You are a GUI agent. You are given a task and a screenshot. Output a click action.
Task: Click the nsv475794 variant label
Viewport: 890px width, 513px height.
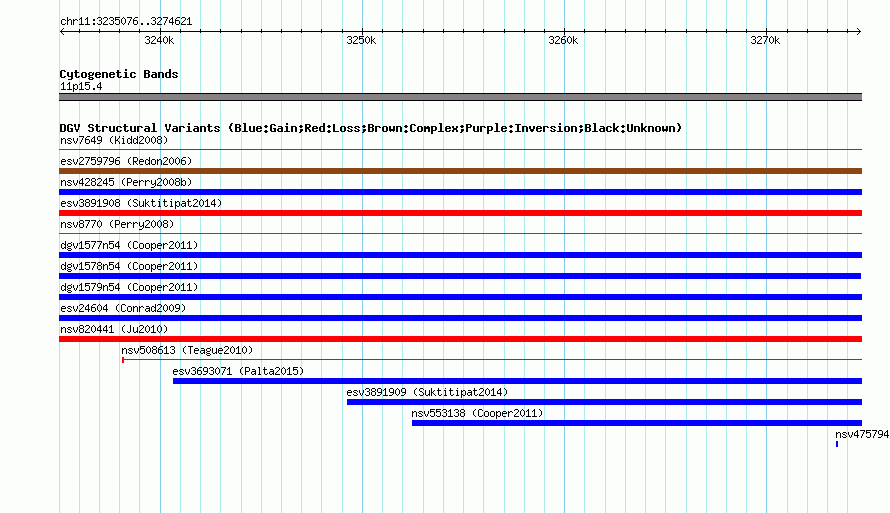862,434
